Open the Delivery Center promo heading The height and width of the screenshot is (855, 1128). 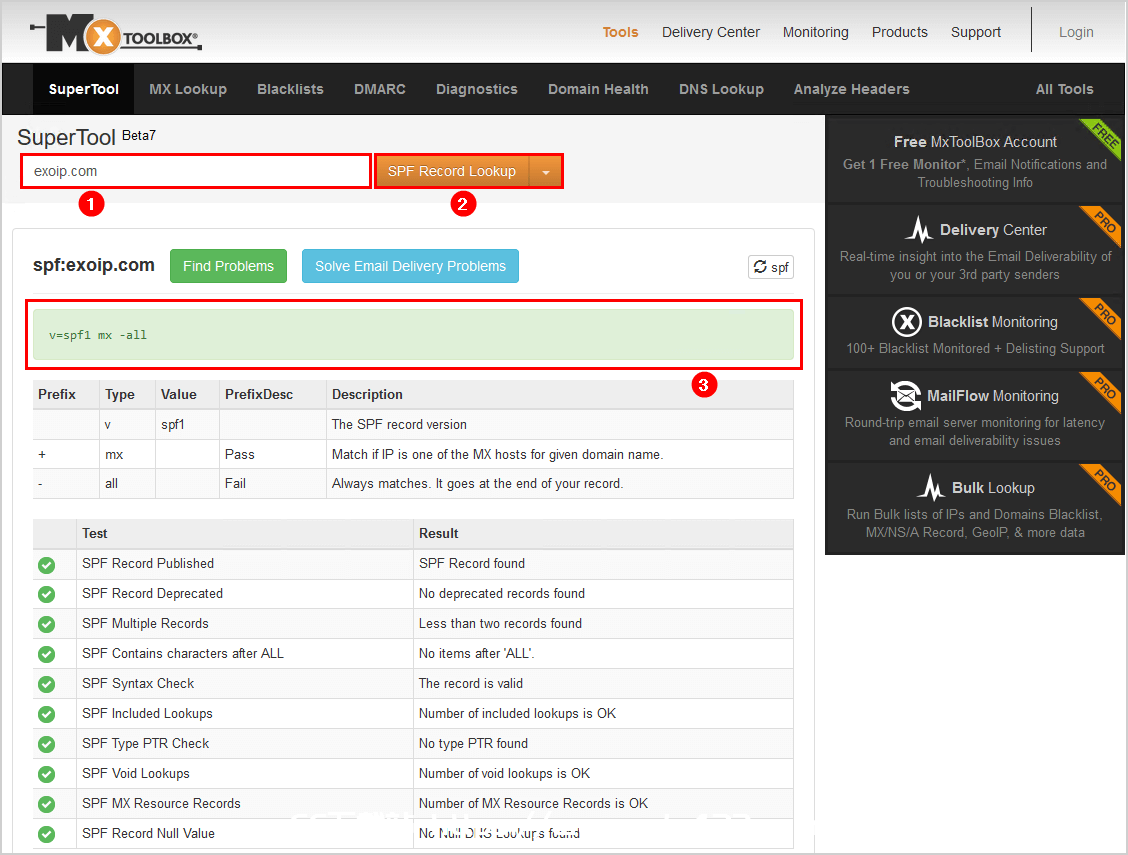(993, 230)
